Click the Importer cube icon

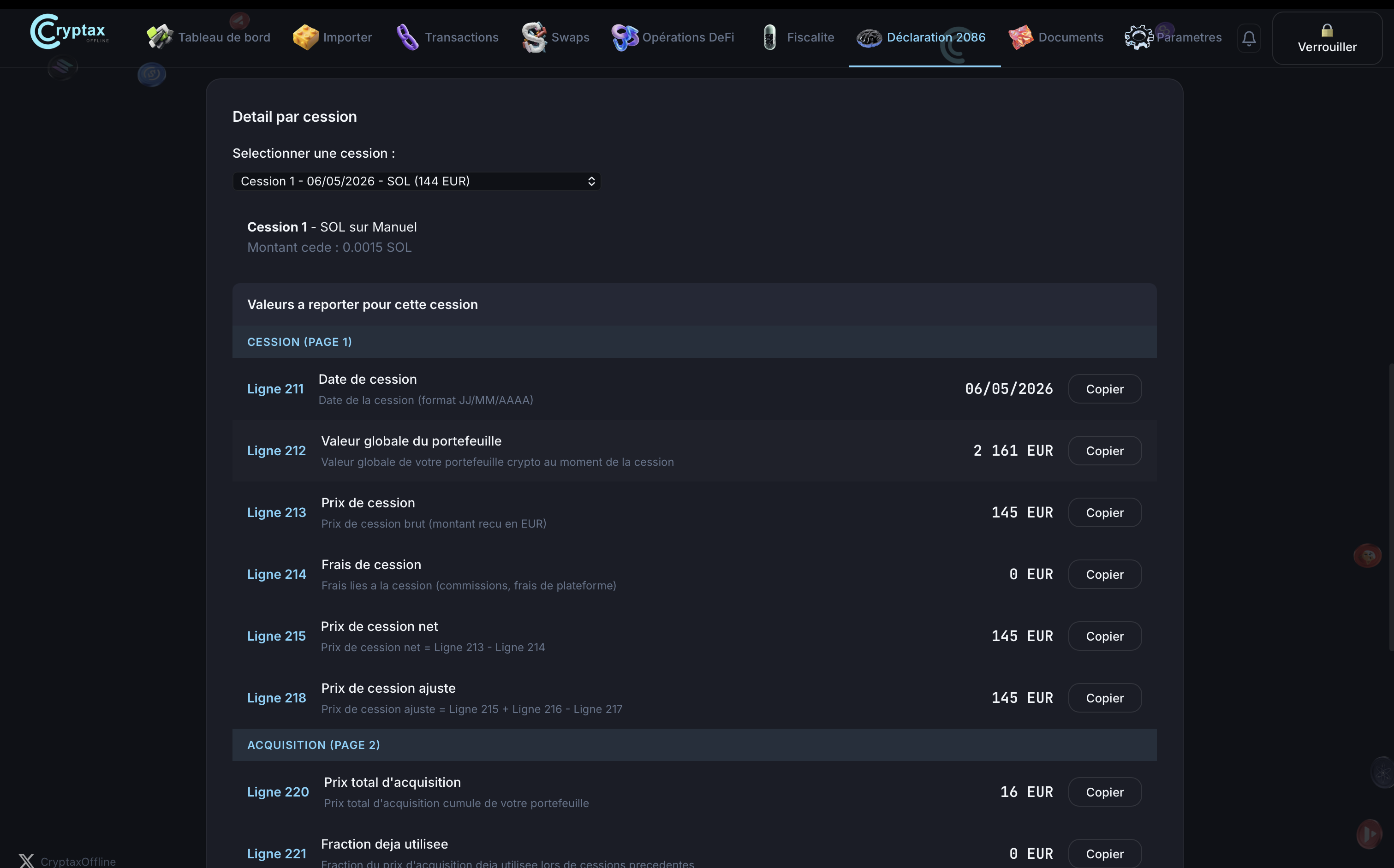(x=305, y=37)
